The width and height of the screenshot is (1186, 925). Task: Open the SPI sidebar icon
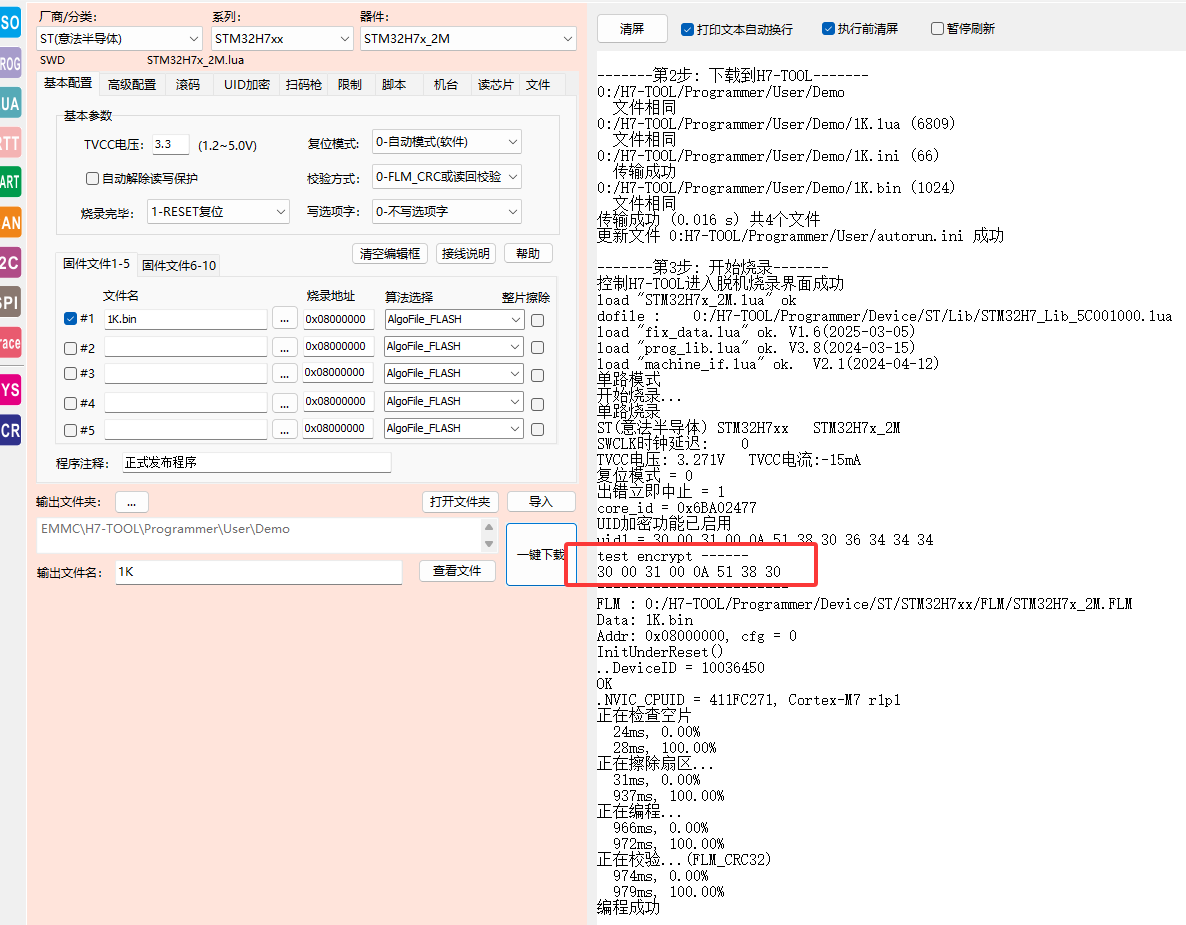pos(10,303)
